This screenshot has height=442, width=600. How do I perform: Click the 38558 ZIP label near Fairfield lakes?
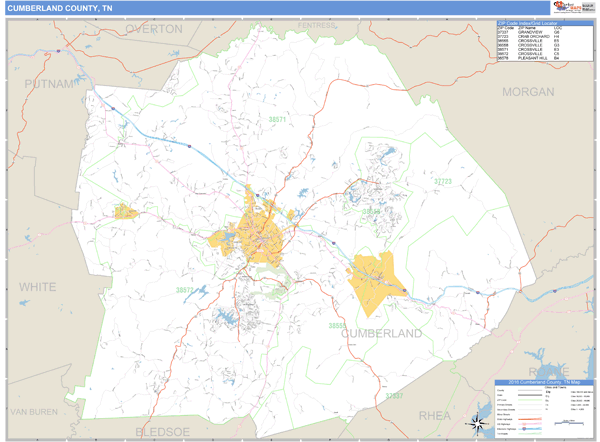371,212
